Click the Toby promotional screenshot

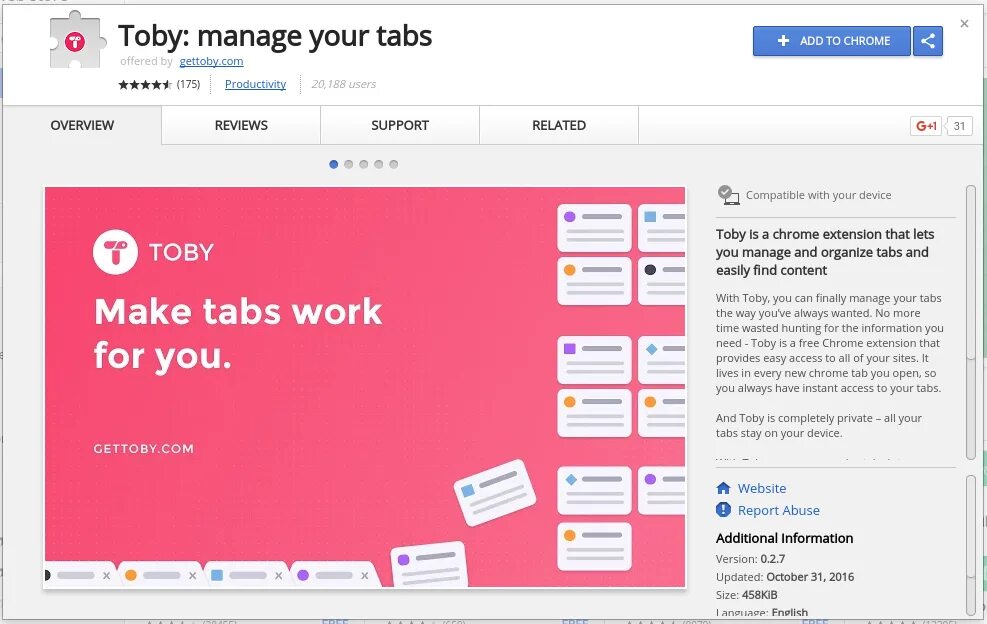[x=365, y=387]
